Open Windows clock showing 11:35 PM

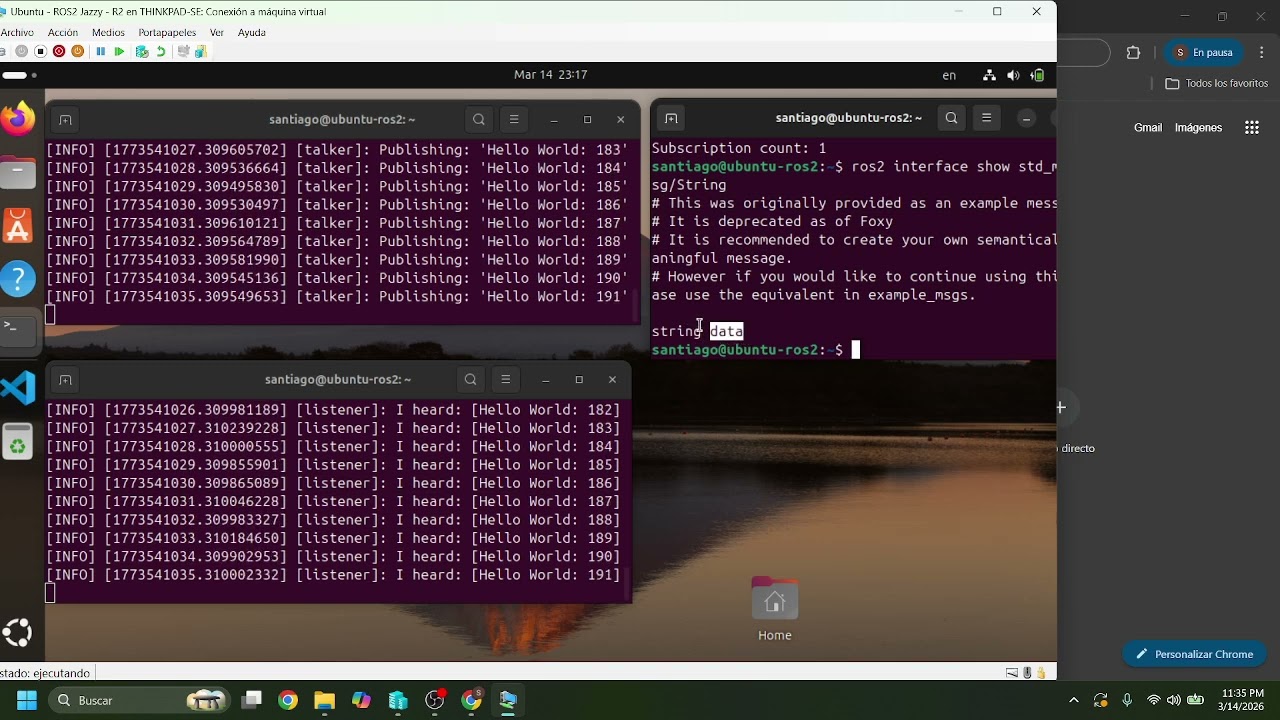point(1242,700)
